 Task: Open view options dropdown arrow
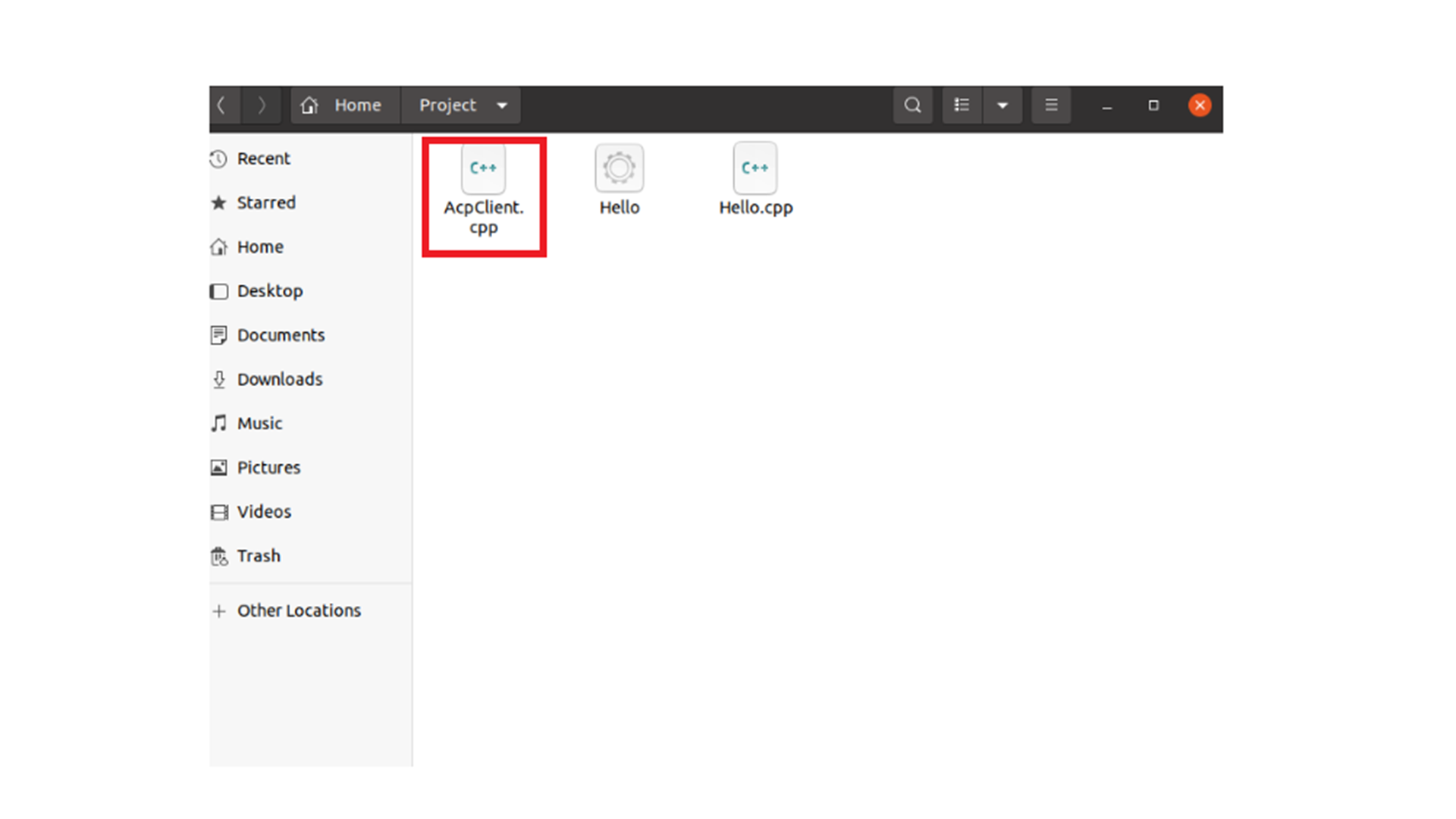[1003, 105]
